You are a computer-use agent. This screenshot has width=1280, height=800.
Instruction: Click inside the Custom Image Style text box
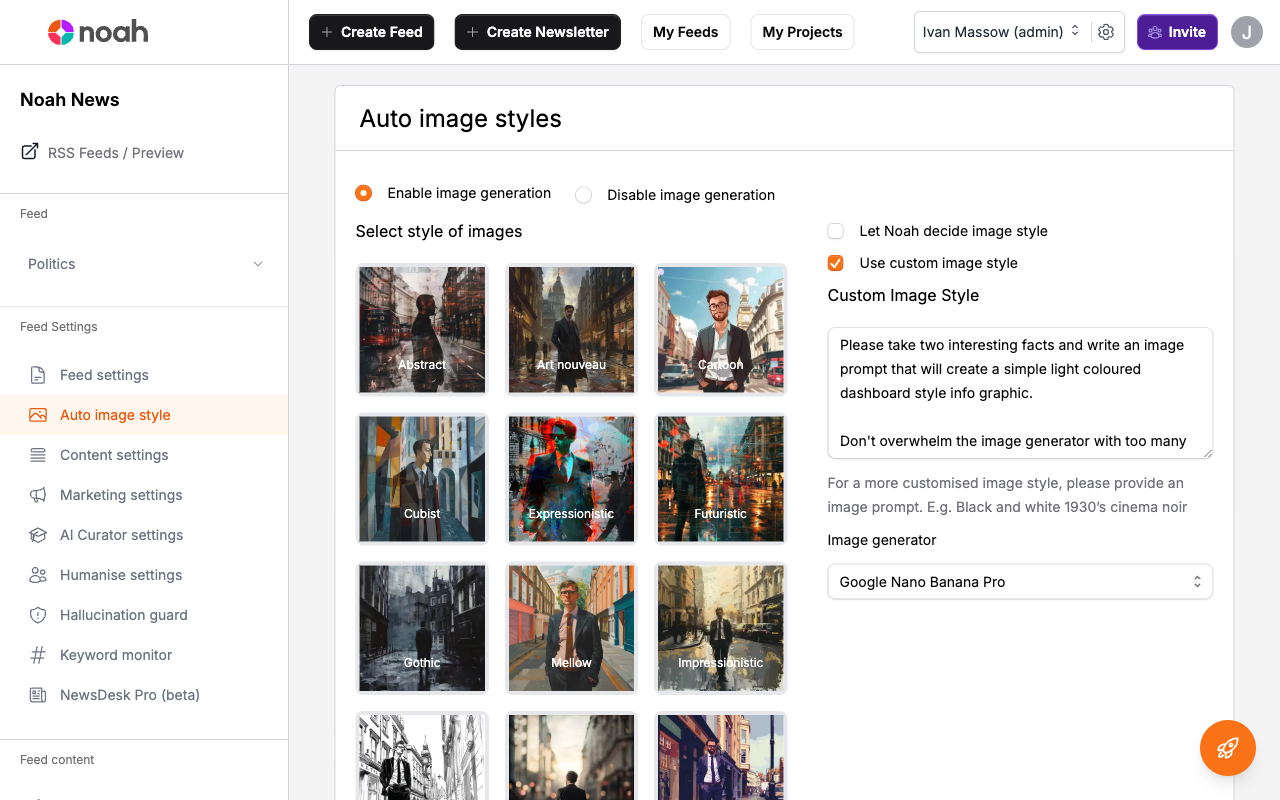coord(1019,393)
